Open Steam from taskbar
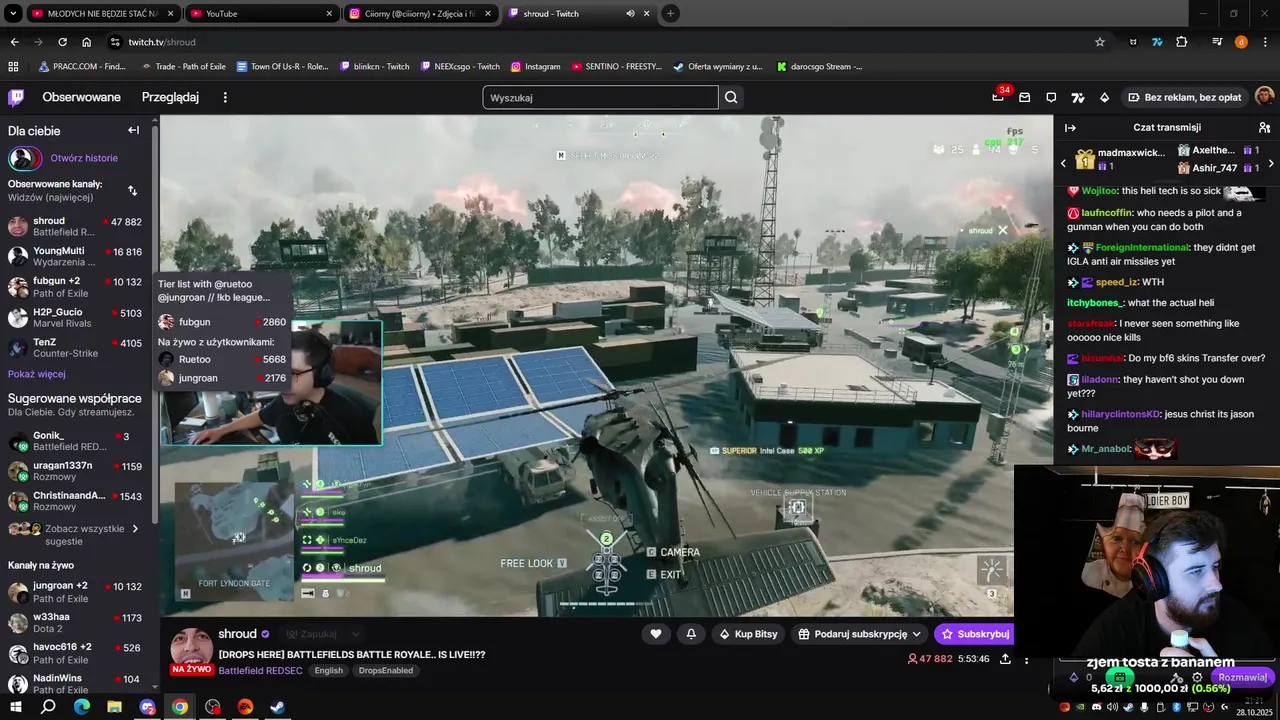Screen dimensions: 1280x720 [278, 707]
